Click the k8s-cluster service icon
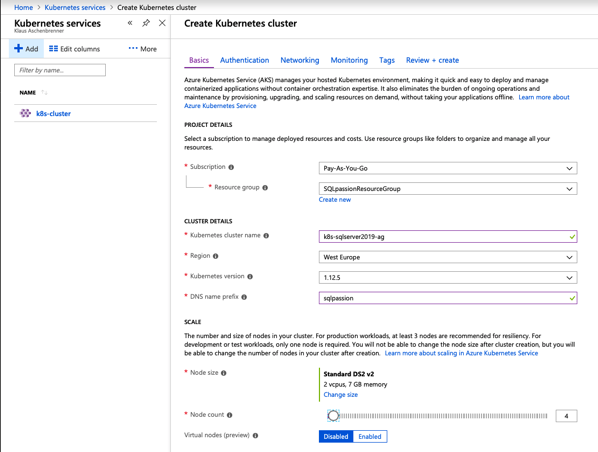598x452 pixels. 25,113
